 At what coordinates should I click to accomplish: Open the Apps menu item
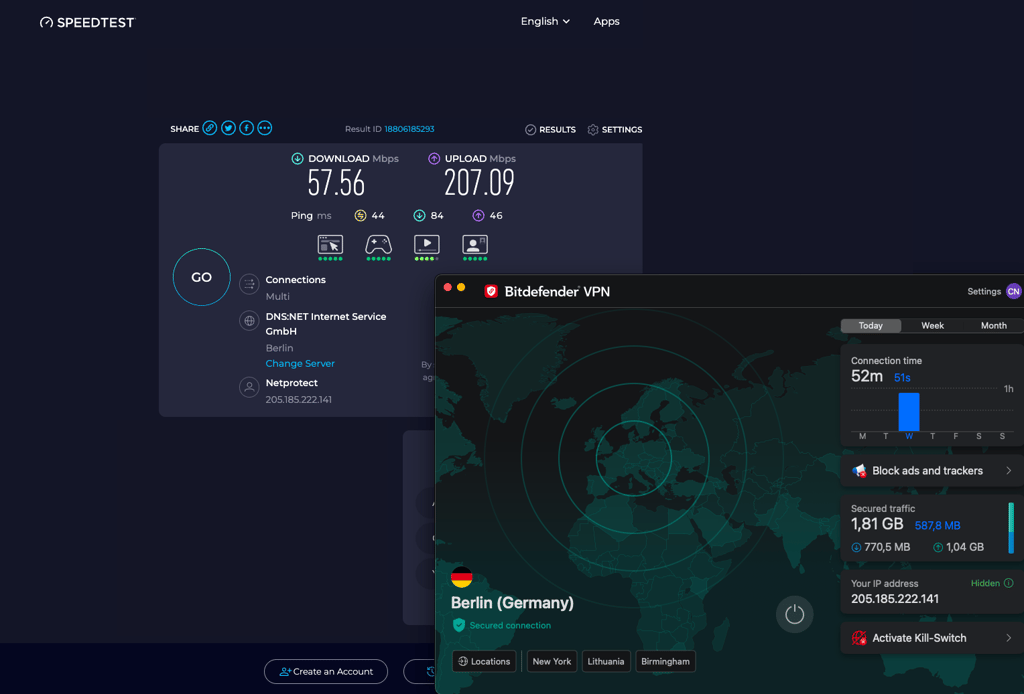[x=606, y=22]
